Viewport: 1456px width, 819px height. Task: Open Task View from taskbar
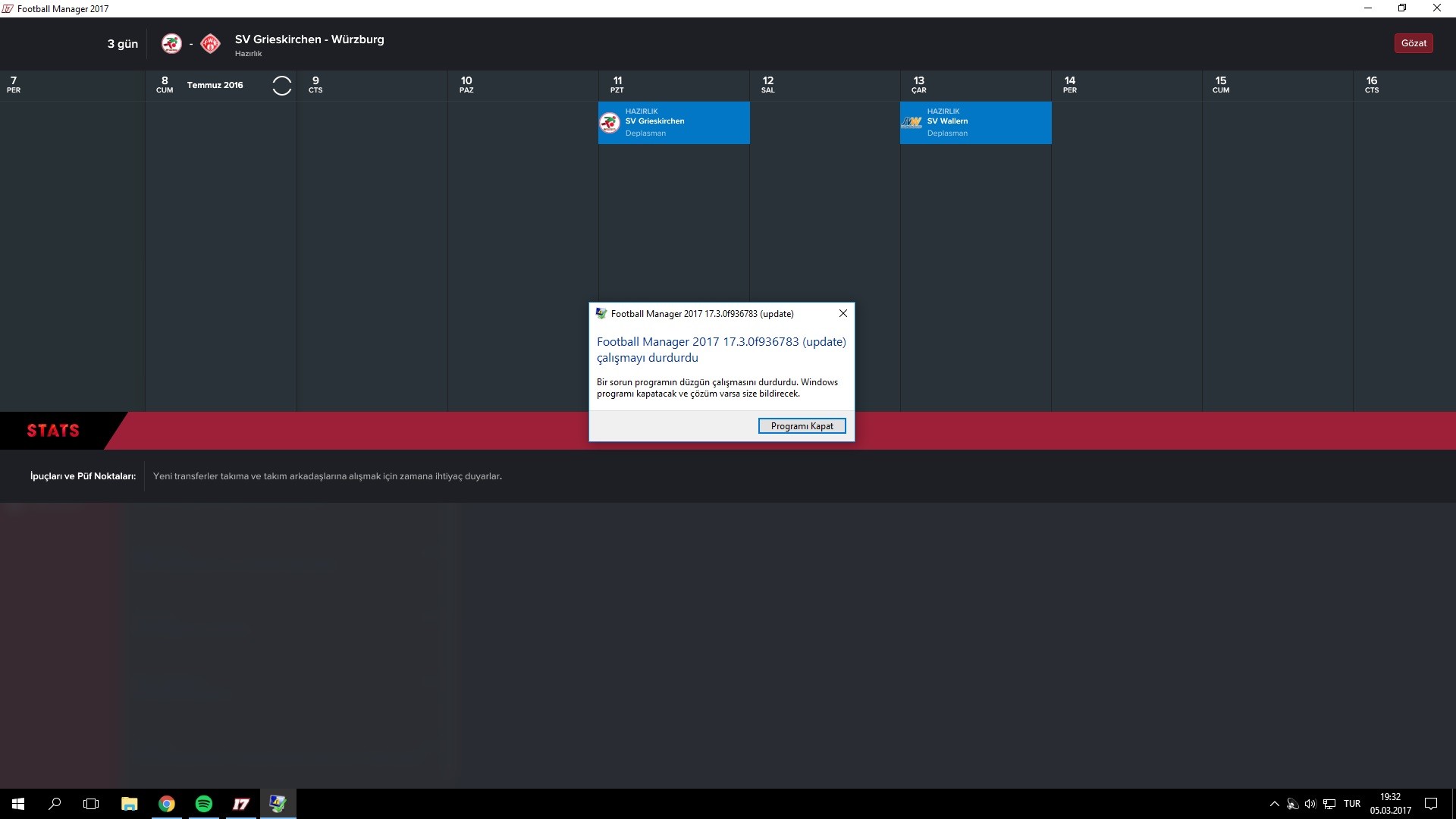point(91,804)
